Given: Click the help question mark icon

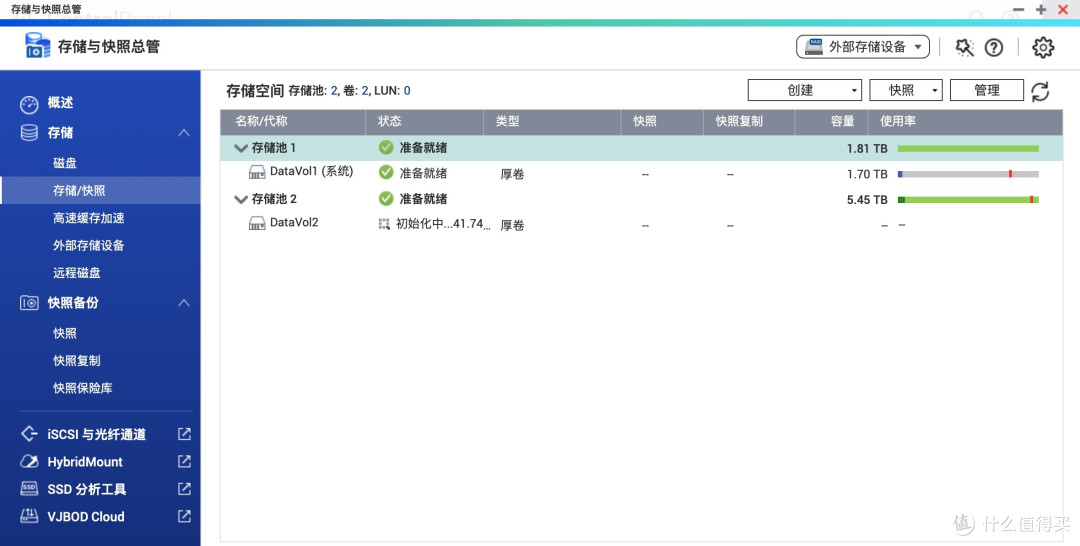Looking at the screenshot, I should pyautogui.click(x=993, y=47).
